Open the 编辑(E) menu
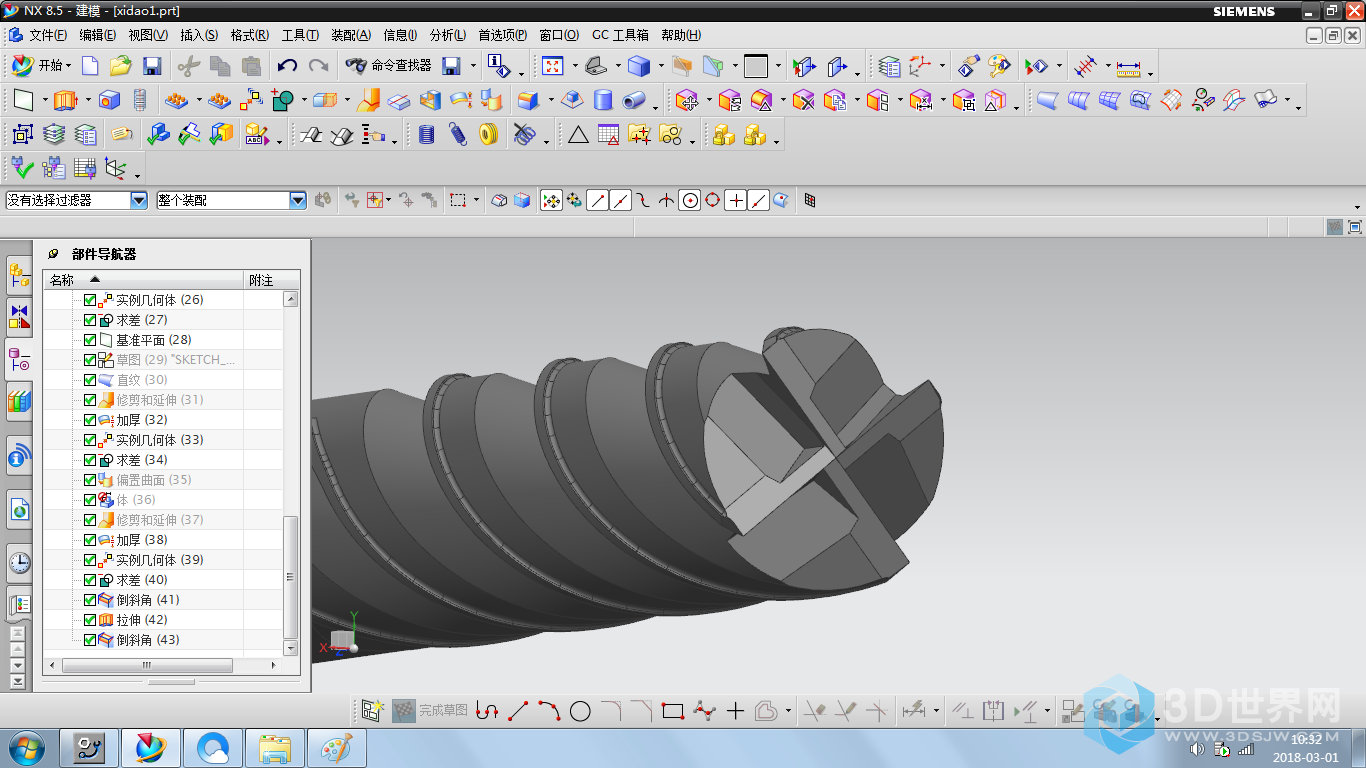Viewport: 1366px width, 768px height. [97, 35]
